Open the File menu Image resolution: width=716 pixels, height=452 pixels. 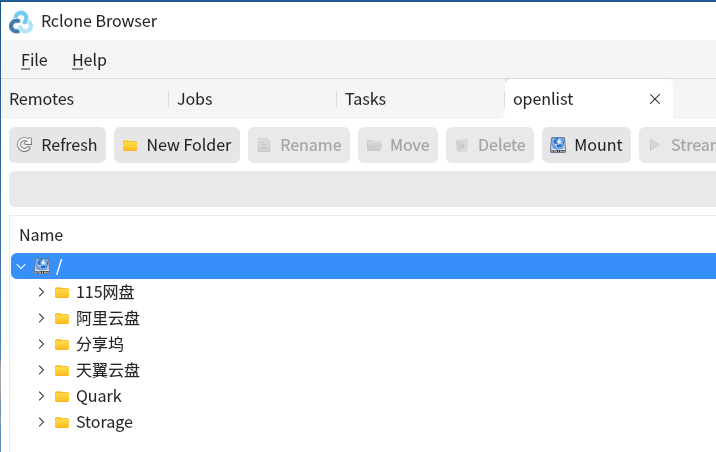[x=34, y=60]
